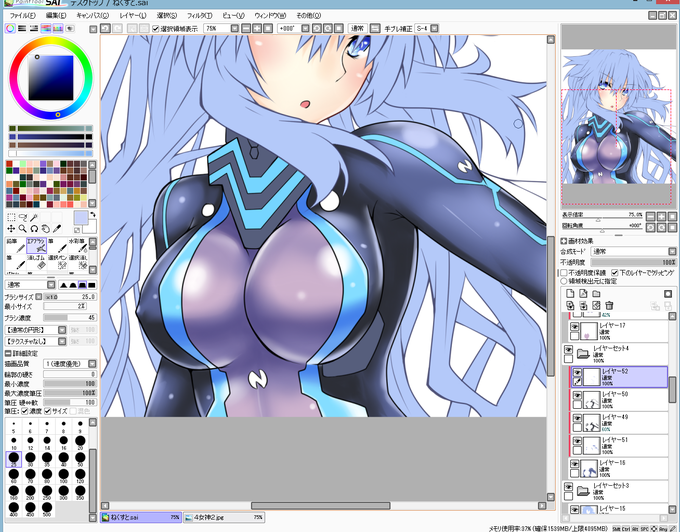Click the 通常 view mode button in toolbar
This screenshot has width=680, height=532.
point(357,29)
